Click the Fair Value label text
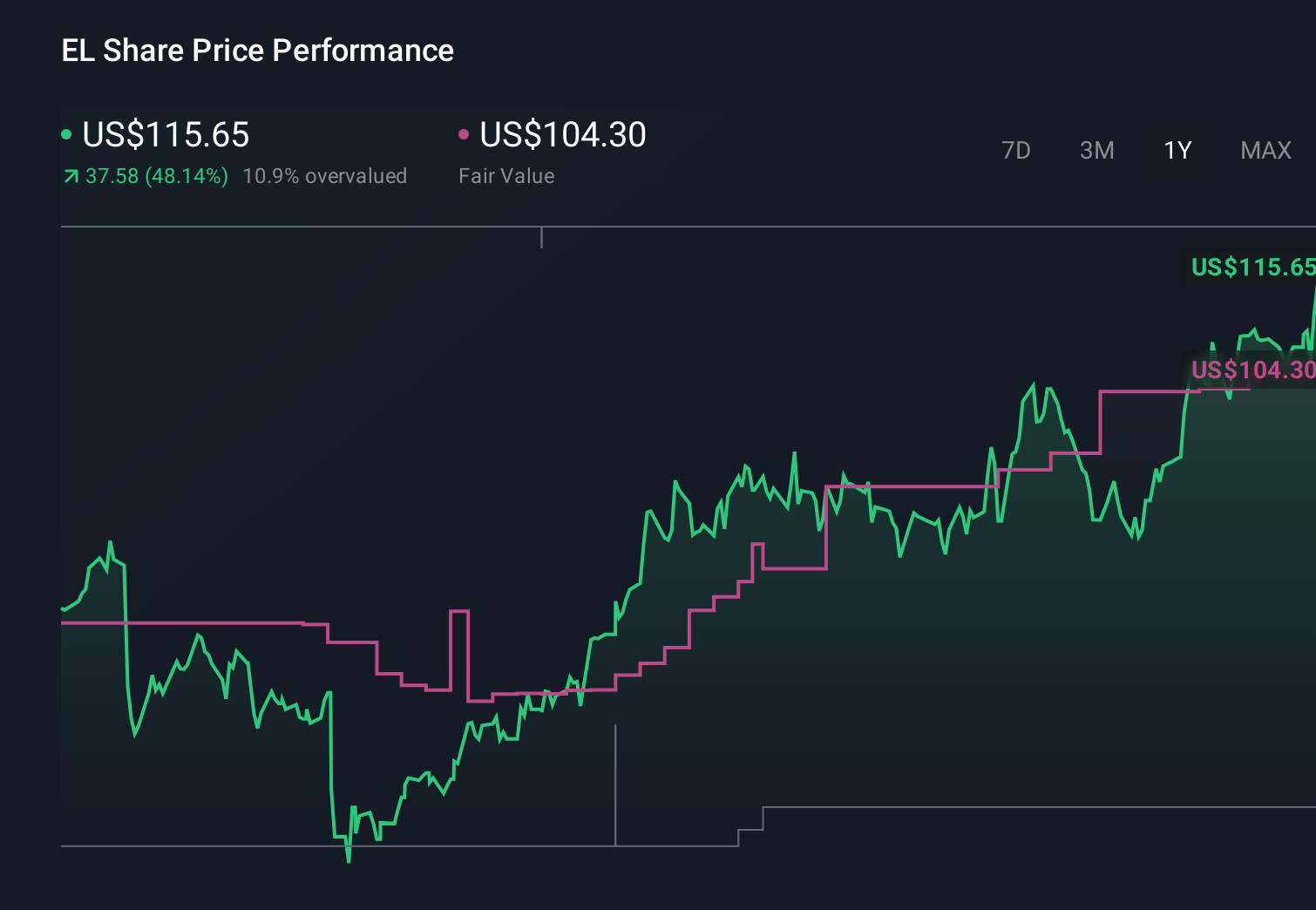The height and width of the screenshot is (910, 1316). 506,175
